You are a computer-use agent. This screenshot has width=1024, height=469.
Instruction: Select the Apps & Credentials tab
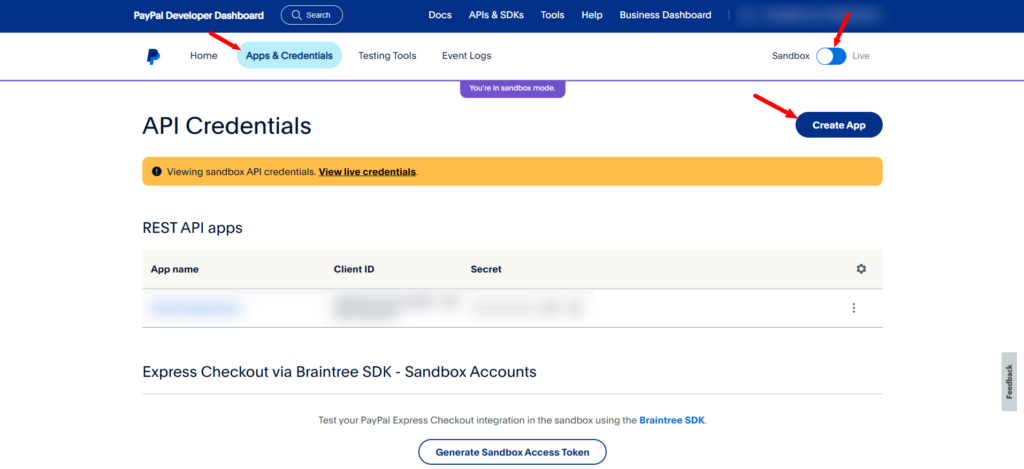click(x=289, y=56)
